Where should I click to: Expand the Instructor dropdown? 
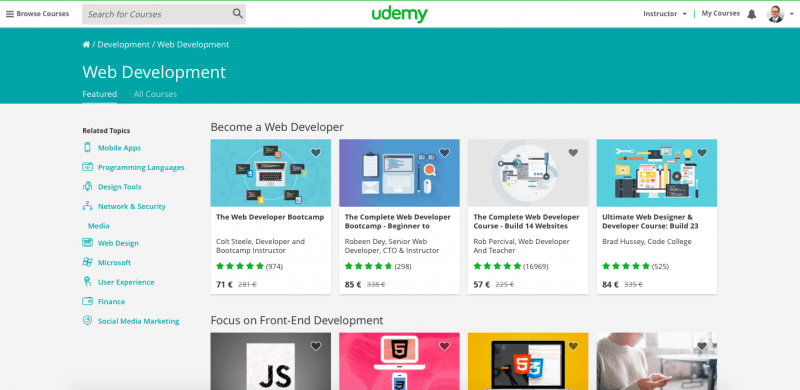point(665,14)
